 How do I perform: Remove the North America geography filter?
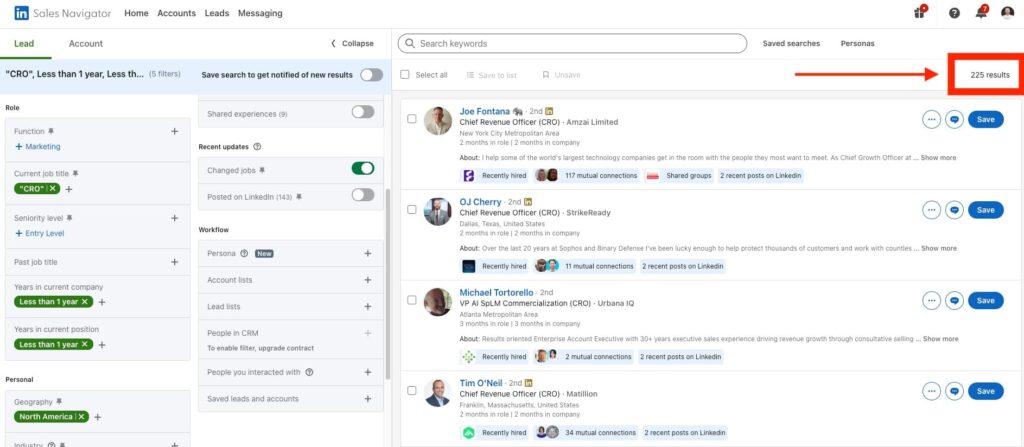tap(82, 416)
